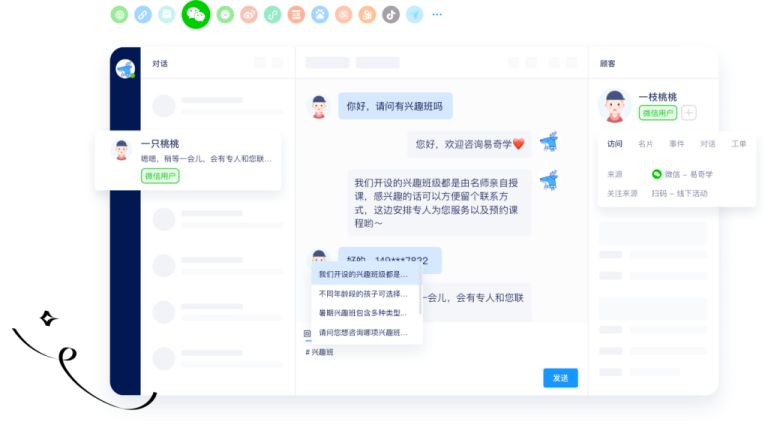Click avatar in 一只桃桃 conversation card
The height and width of the screenshot is (428, 768).
tap(121, 149)
